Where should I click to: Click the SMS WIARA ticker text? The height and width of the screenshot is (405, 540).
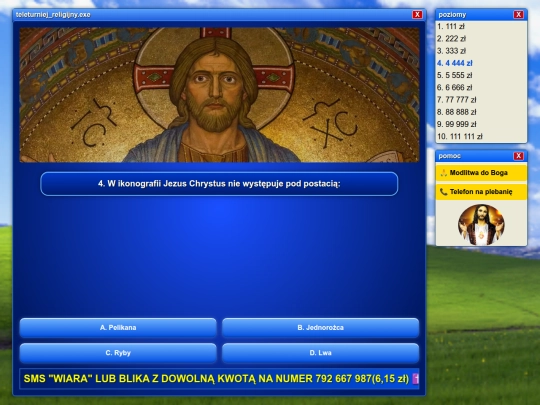(x=216, y=378)
